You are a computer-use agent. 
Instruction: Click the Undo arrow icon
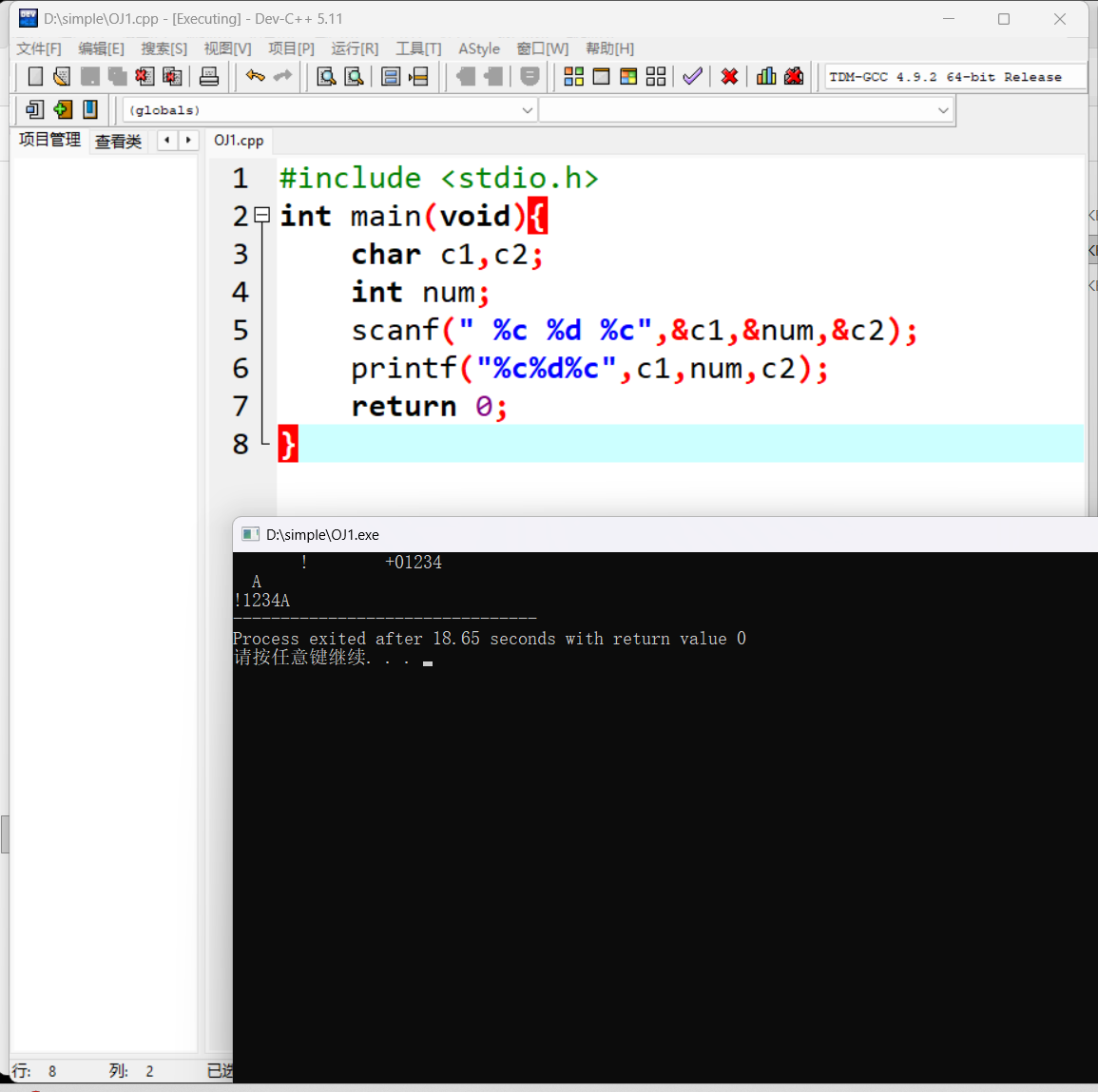pos(255,76)
